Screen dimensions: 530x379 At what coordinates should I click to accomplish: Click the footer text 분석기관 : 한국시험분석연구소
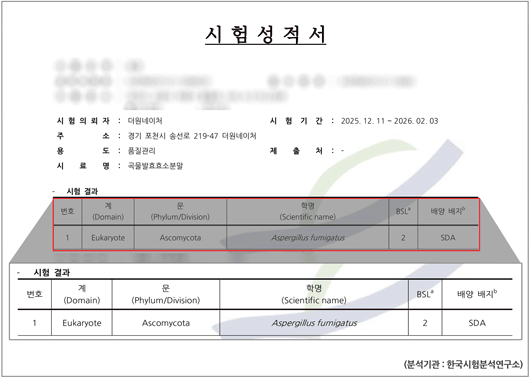[463, 364]
